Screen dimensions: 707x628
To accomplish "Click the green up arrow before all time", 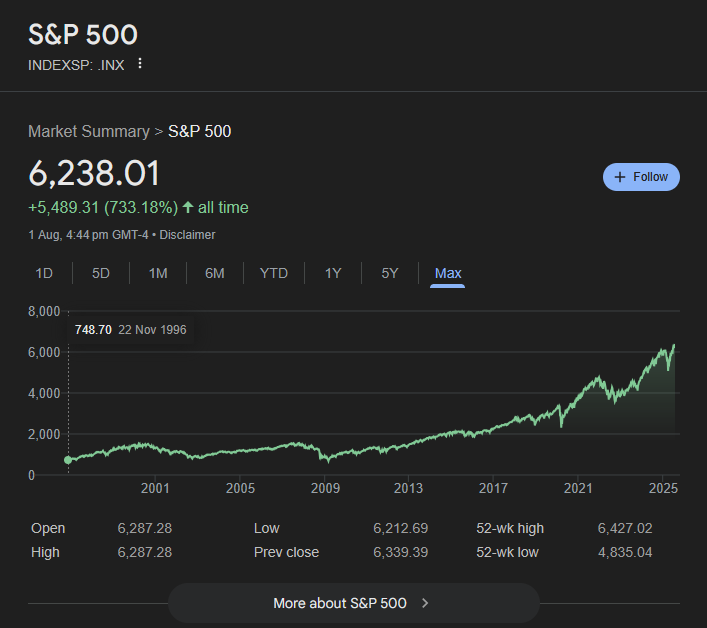I will (188, 207).
